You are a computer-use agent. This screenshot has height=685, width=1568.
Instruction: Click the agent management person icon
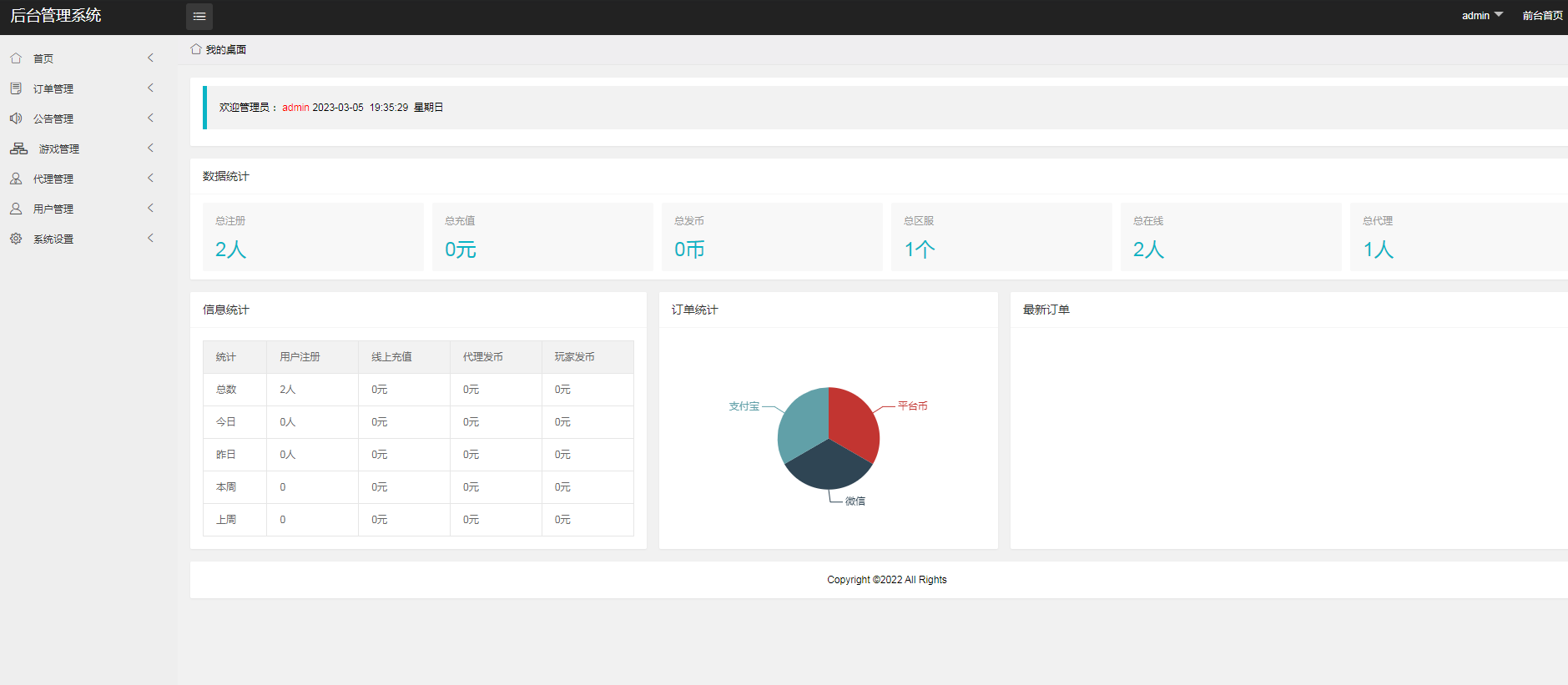coord(16,179)
